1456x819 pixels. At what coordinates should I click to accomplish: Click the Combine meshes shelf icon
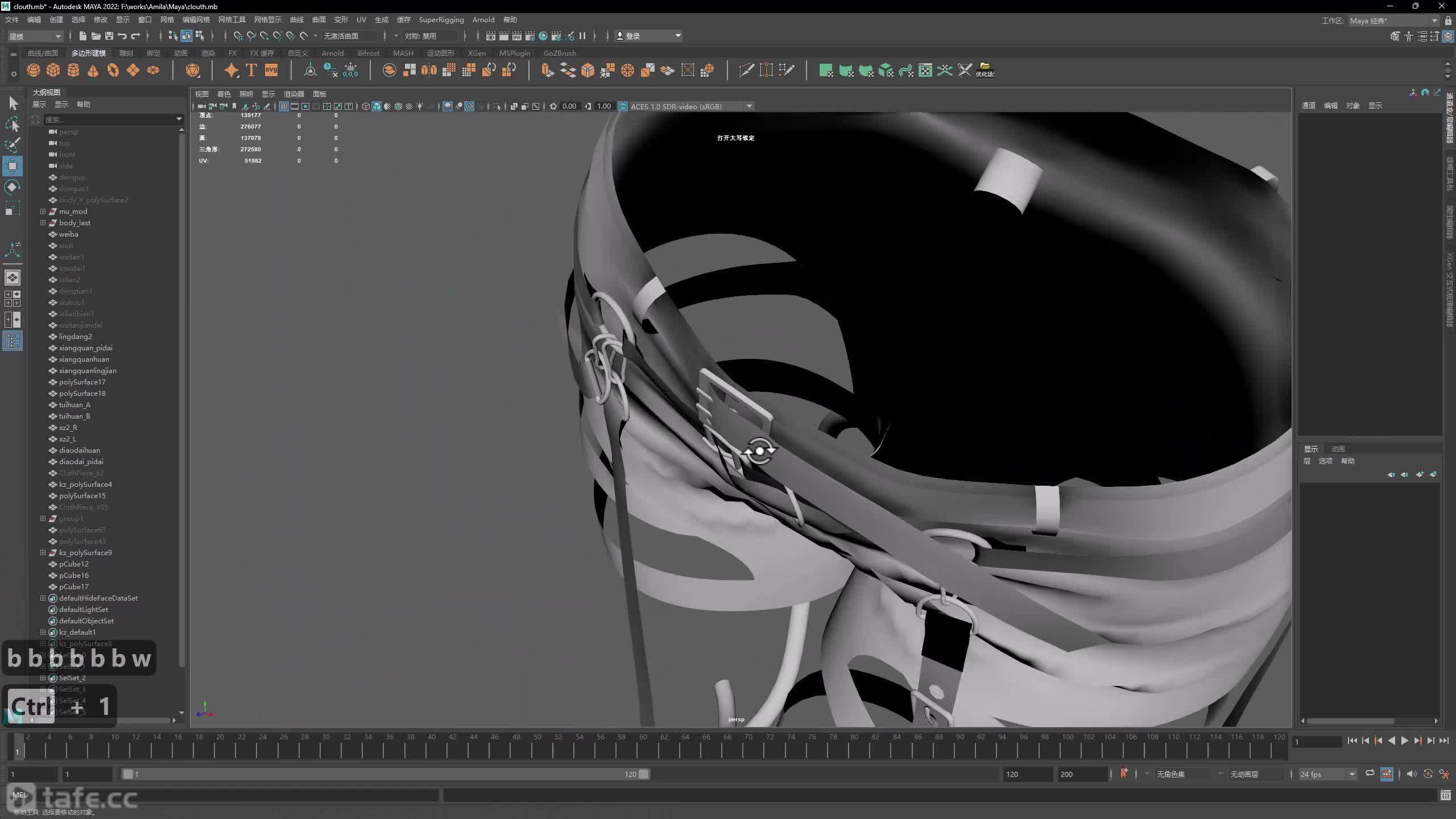click(390, 71)
